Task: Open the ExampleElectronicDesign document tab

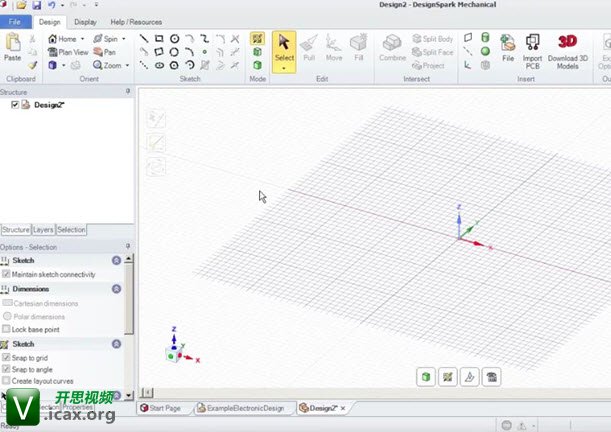Action: tap(242, 408)
